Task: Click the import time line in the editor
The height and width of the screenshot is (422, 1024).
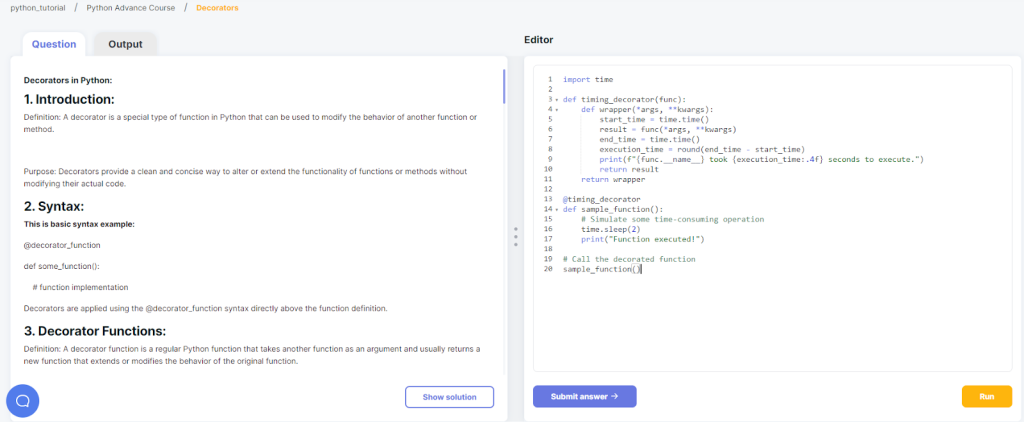Action: point(588,79)
